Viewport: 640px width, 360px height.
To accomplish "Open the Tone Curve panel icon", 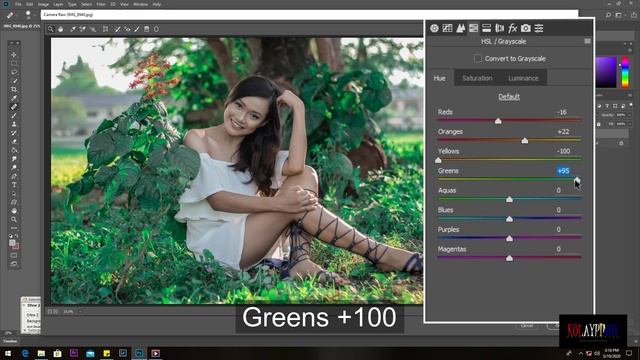I will pos(447,28).
